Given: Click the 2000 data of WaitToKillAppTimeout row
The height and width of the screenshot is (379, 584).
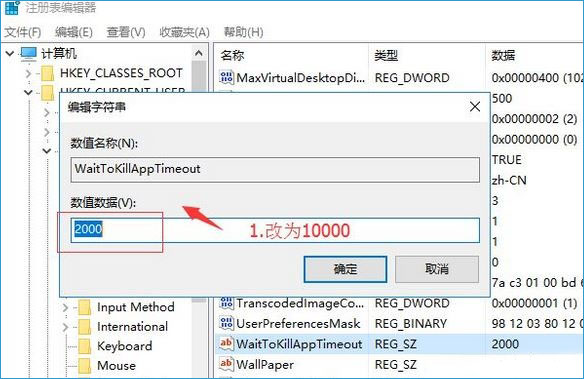Looking at the screenshot, I should click(x=505, y=344).
